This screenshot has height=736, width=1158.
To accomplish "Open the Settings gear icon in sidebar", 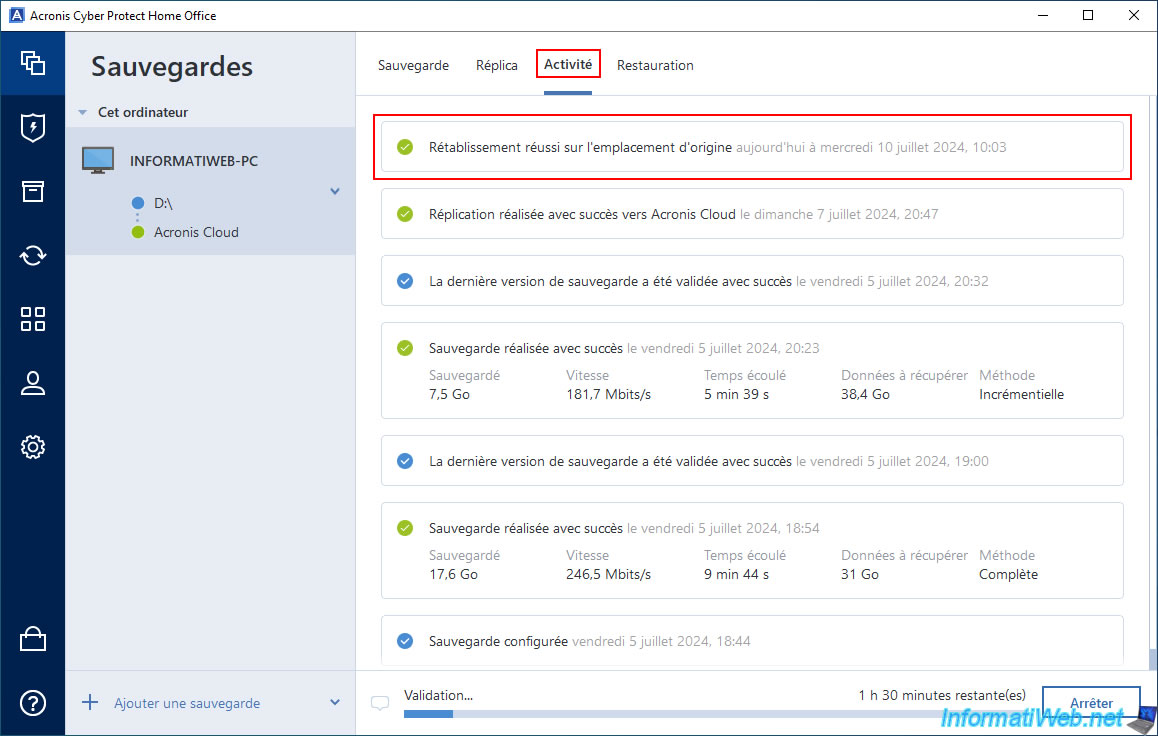I will coord(32,447).
